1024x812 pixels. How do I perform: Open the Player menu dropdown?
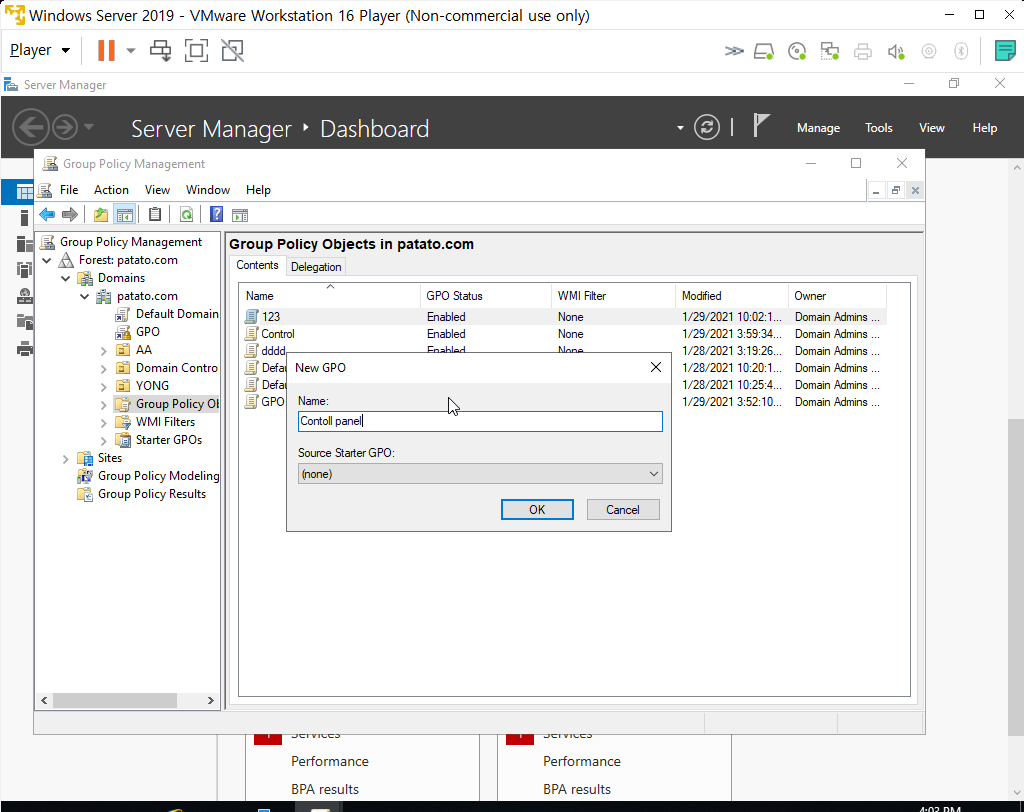click(x=39, y=50)
